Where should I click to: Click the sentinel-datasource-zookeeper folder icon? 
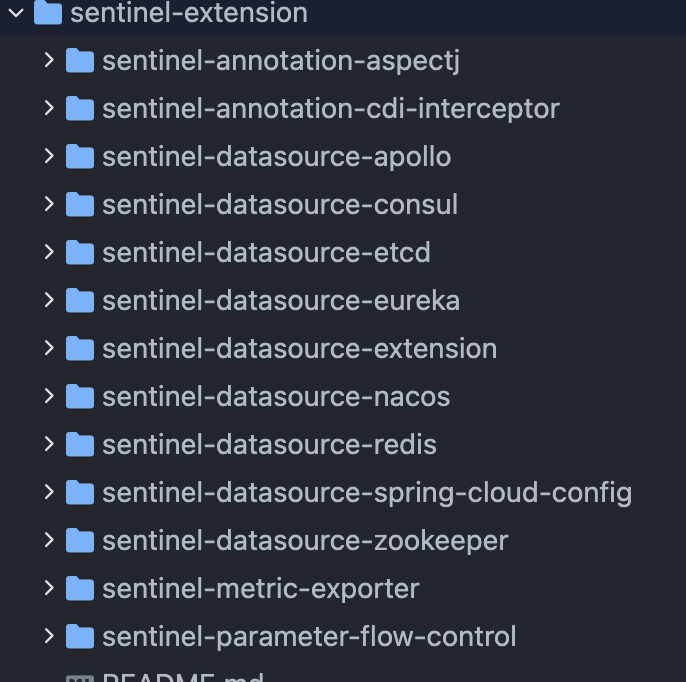click(x=80, y=540)
